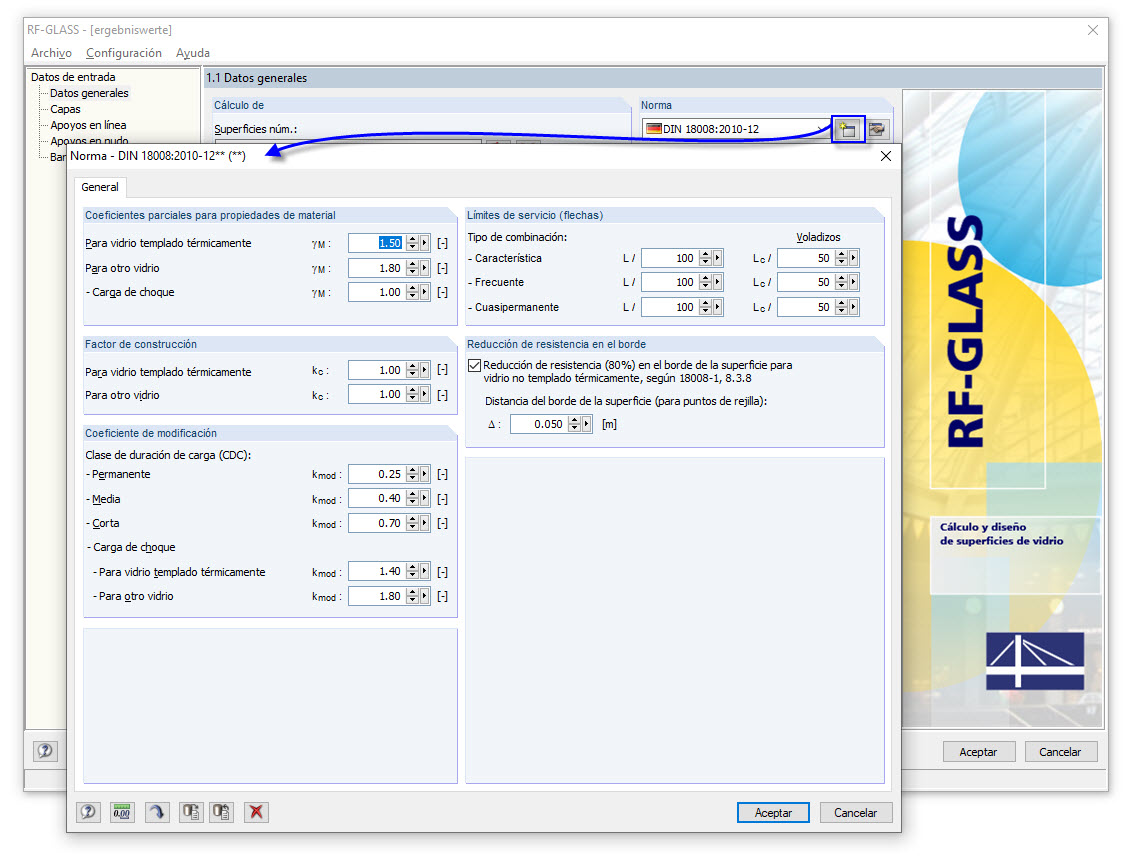This screenshot has width=1127, height=864.
Task: Click the Frecuente L/ field 100
Action: [670, 282]
